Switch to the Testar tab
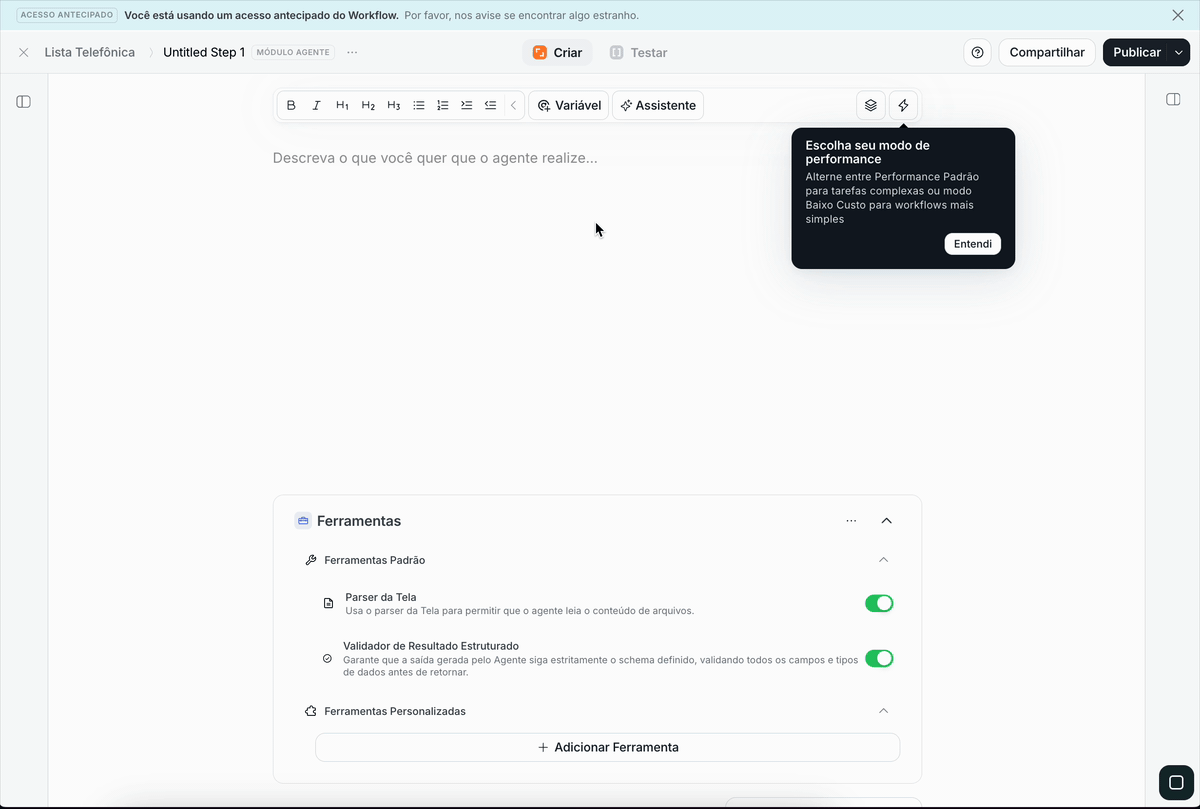Image resolution: width=1200 pixels, height=809 pixels. coord(638,52)
